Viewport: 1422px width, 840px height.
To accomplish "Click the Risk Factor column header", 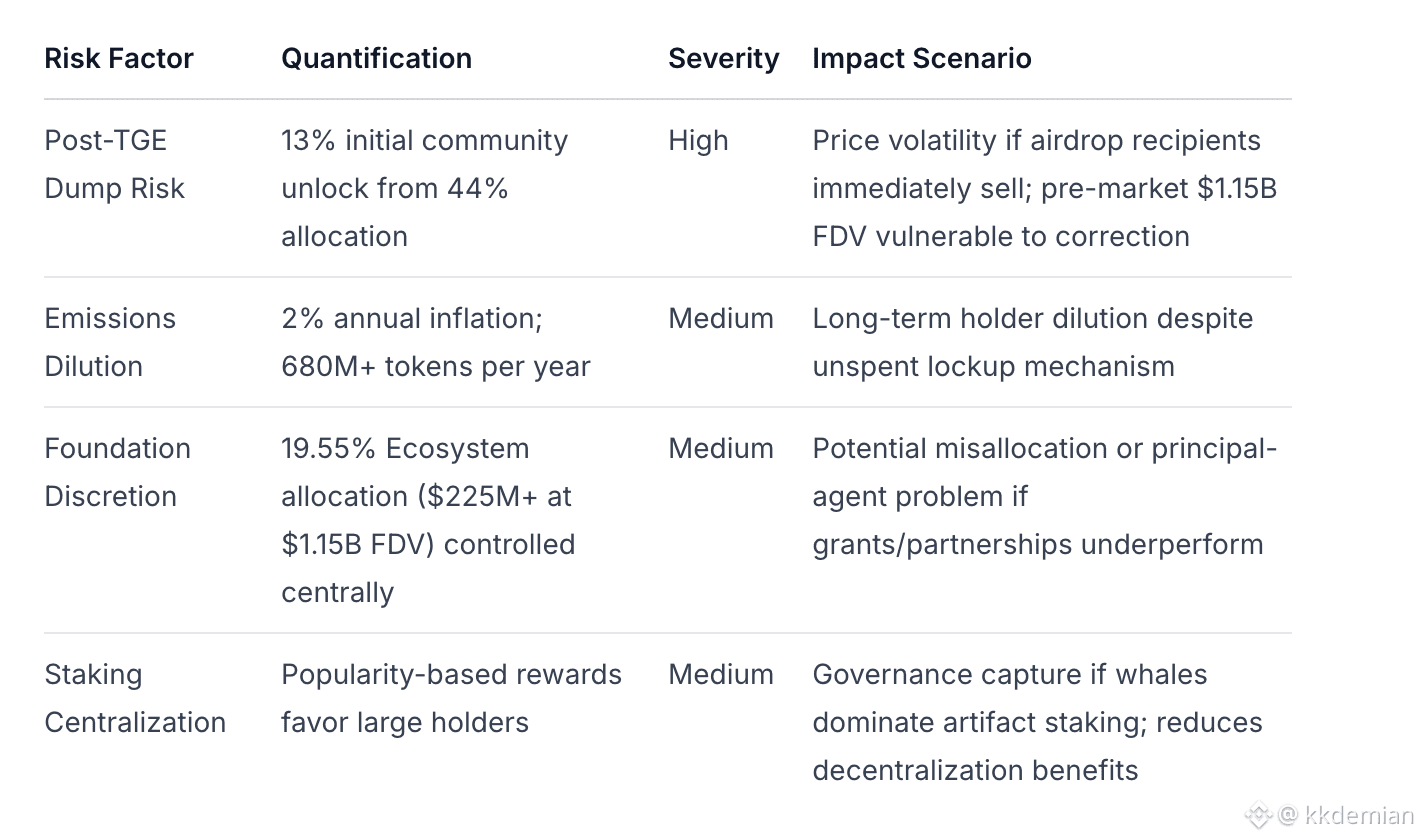I will (x=119, y=58).
